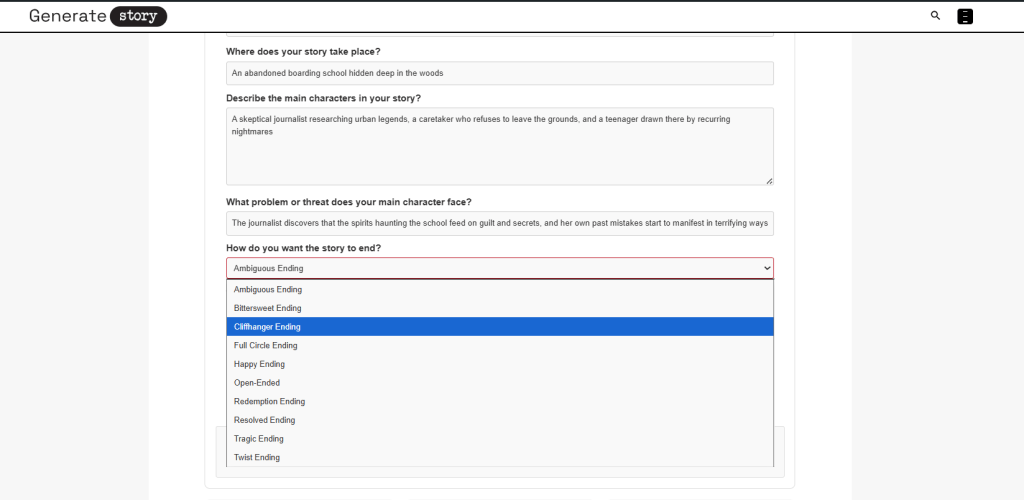1024x500 pixels.
Task: Choose the Bittersweet Ending option
Action: coord(268,308)
